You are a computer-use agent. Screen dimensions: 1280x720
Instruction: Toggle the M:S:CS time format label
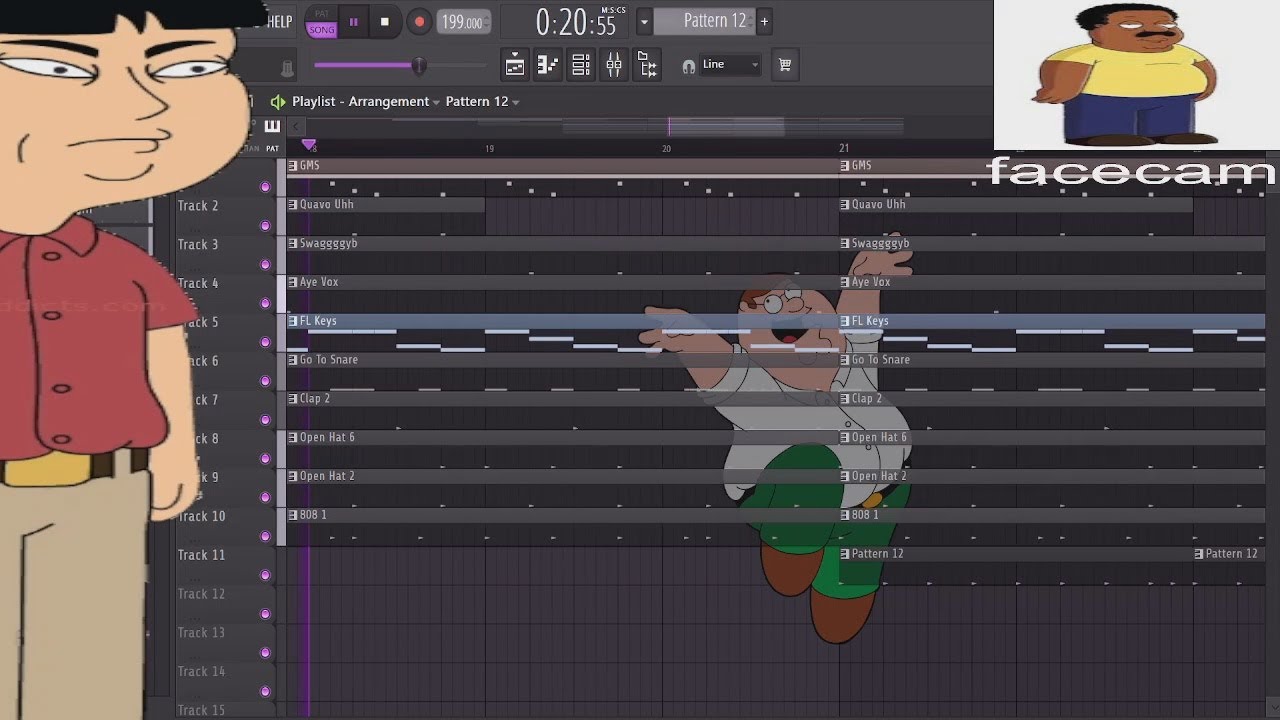coord(613,10)
